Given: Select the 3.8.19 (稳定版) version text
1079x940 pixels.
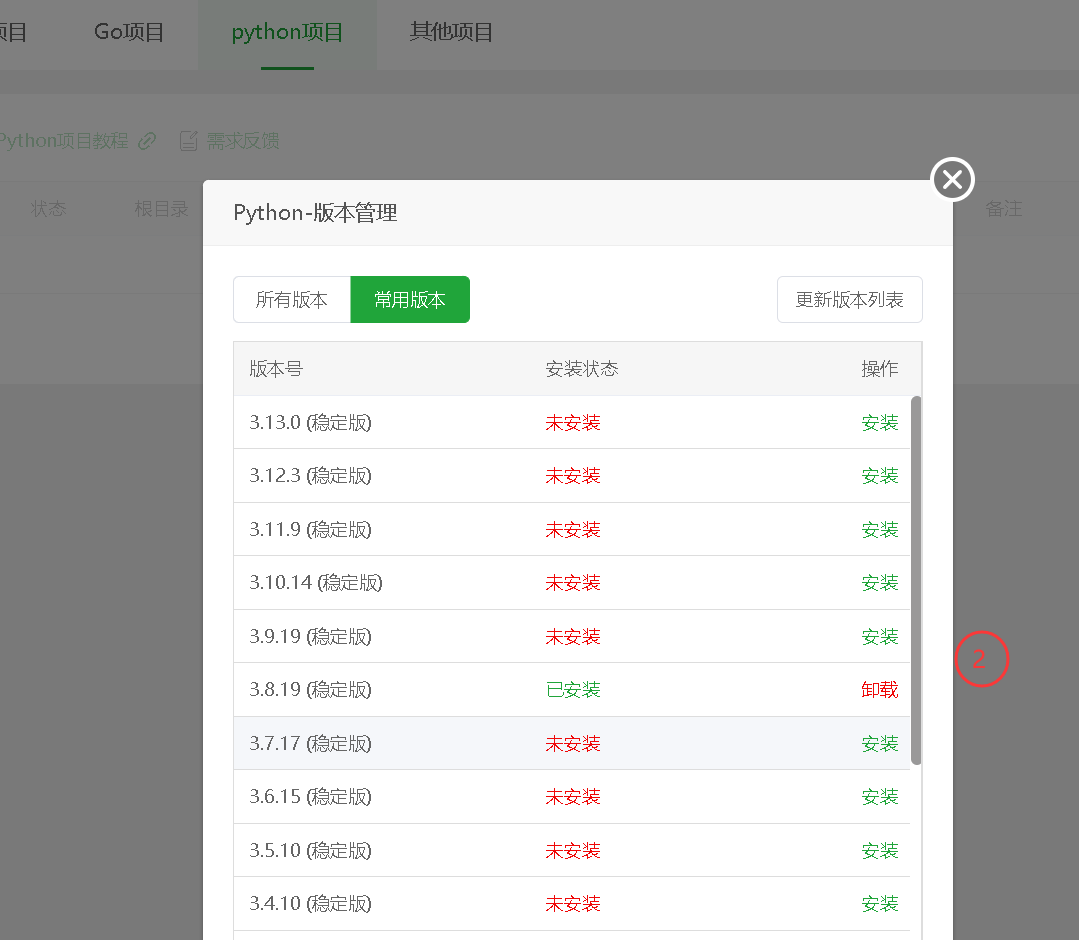Looking at the screenshot, I should coord(310,690).
